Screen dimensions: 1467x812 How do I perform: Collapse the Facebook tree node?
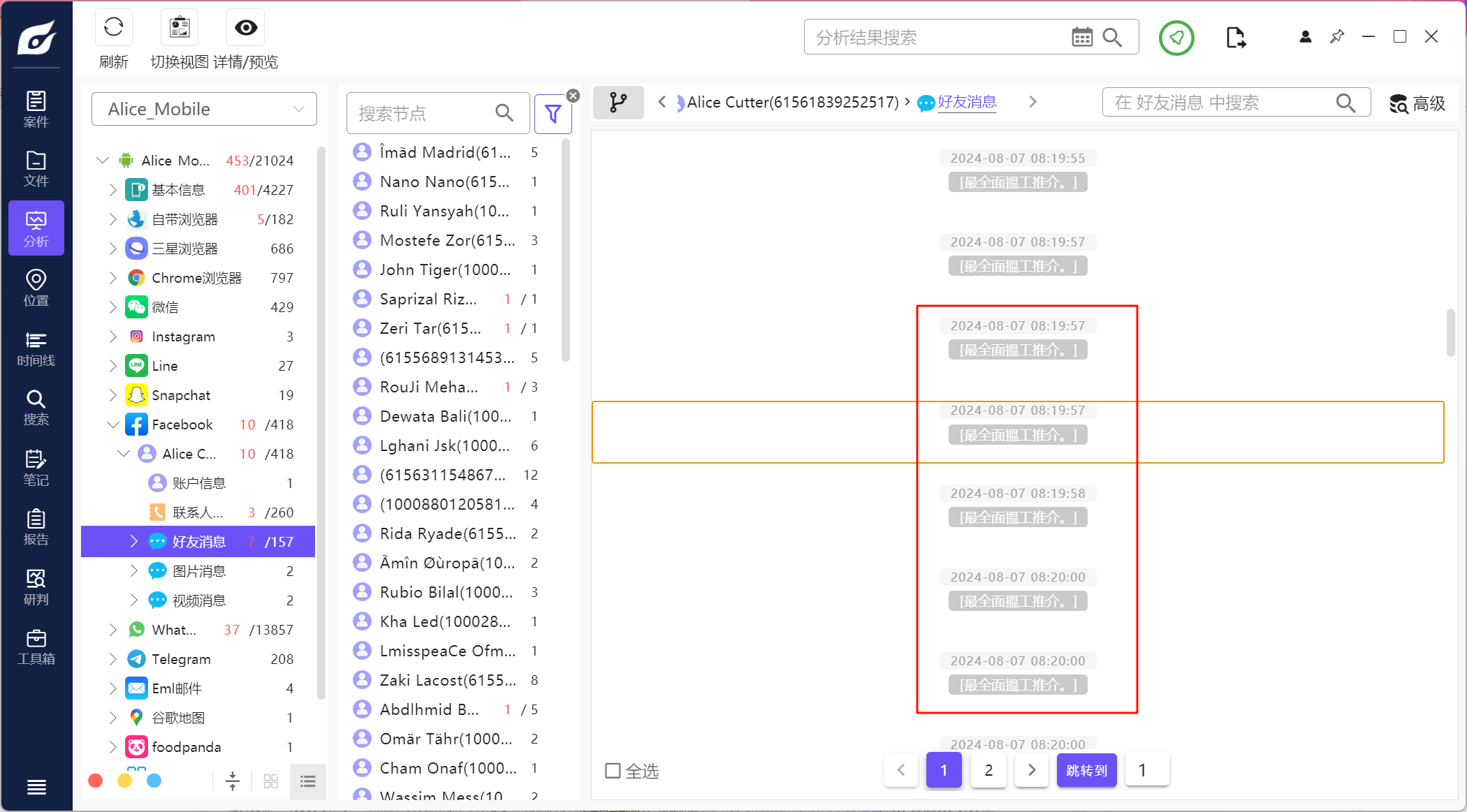pyautogui.click(x=112, y=425)
